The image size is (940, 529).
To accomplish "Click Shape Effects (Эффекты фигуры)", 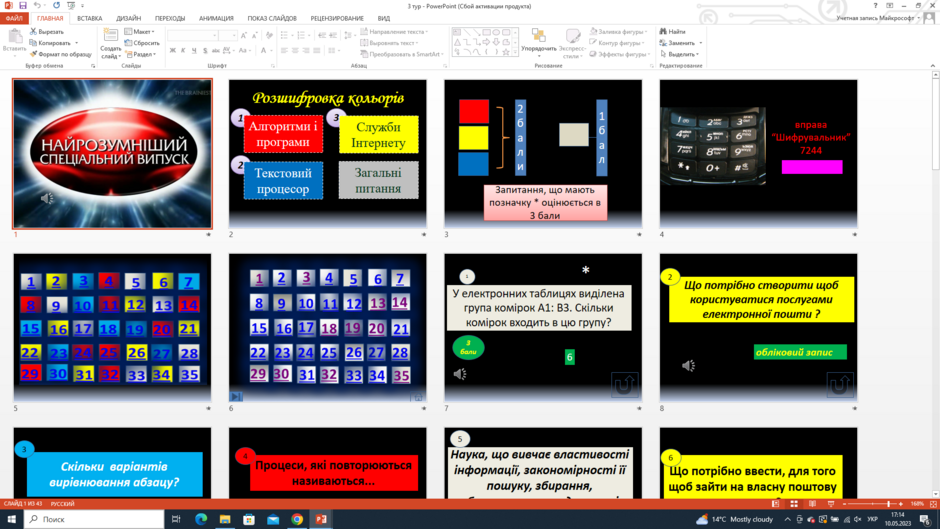I will click(620, 55).
